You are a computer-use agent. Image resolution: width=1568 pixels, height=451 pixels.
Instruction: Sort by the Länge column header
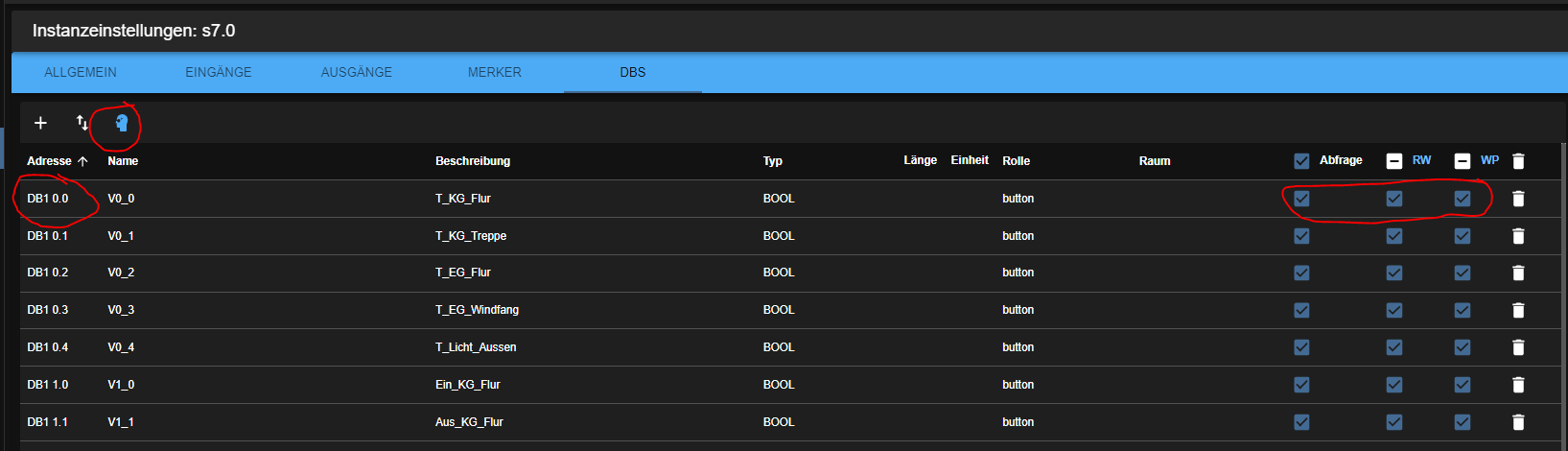click(x=920, y=160)
